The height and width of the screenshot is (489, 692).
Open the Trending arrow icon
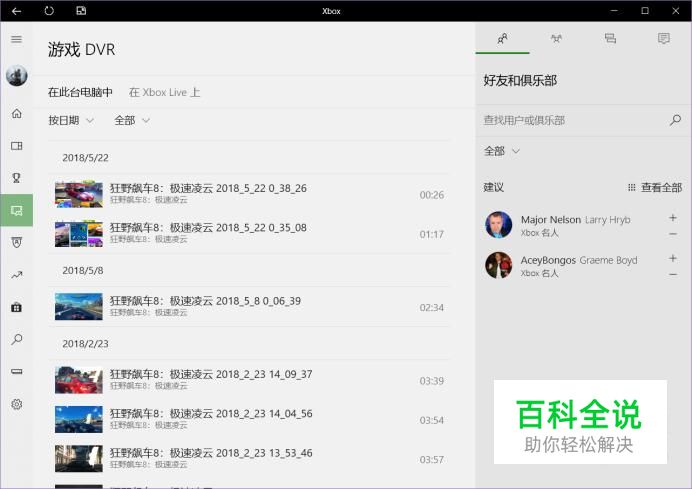[x=16, y=275]
